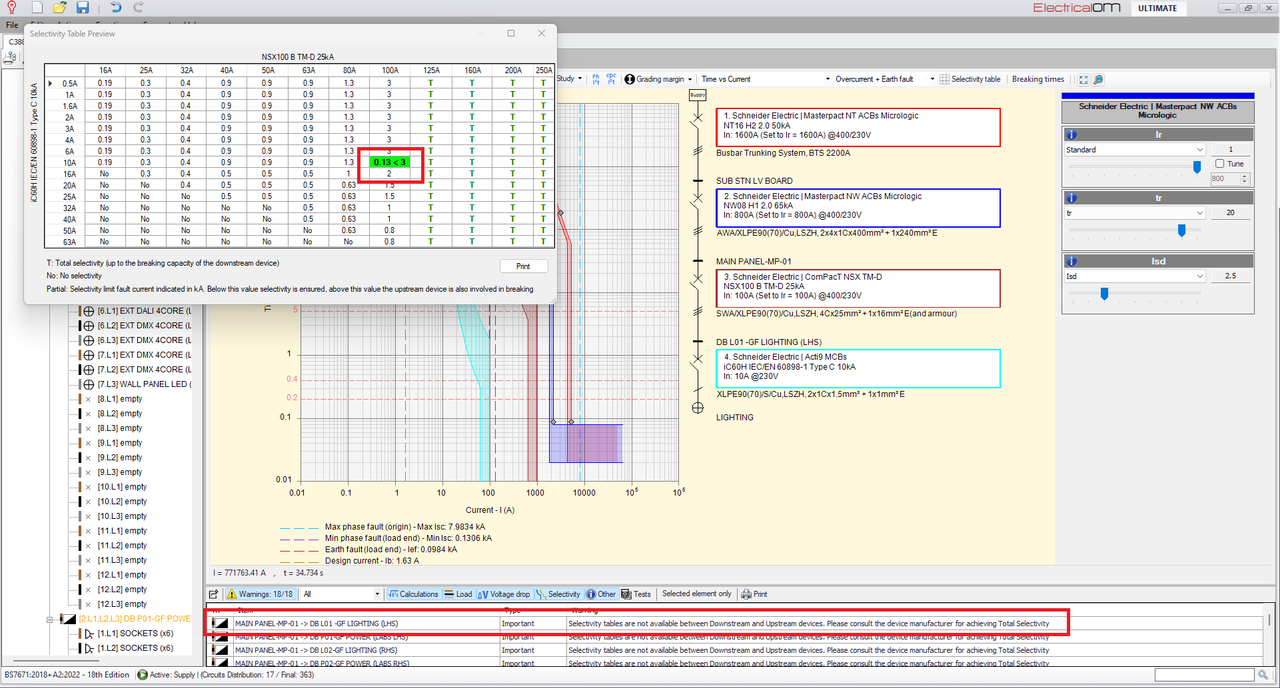1280x688 pixels.
Task: Collapse the DB P01-GF POWER tree node
Action: pyautogui.click(x=51, y=619)
